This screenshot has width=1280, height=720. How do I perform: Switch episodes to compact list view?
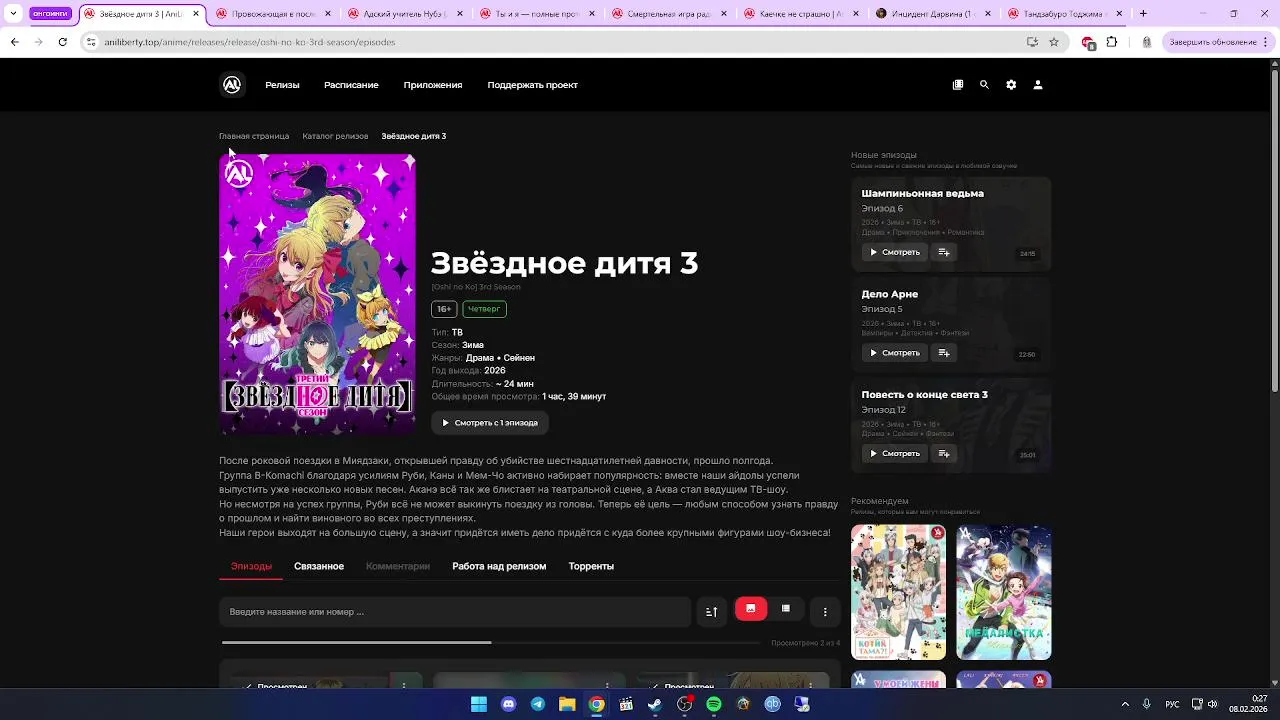pos(786,609)
